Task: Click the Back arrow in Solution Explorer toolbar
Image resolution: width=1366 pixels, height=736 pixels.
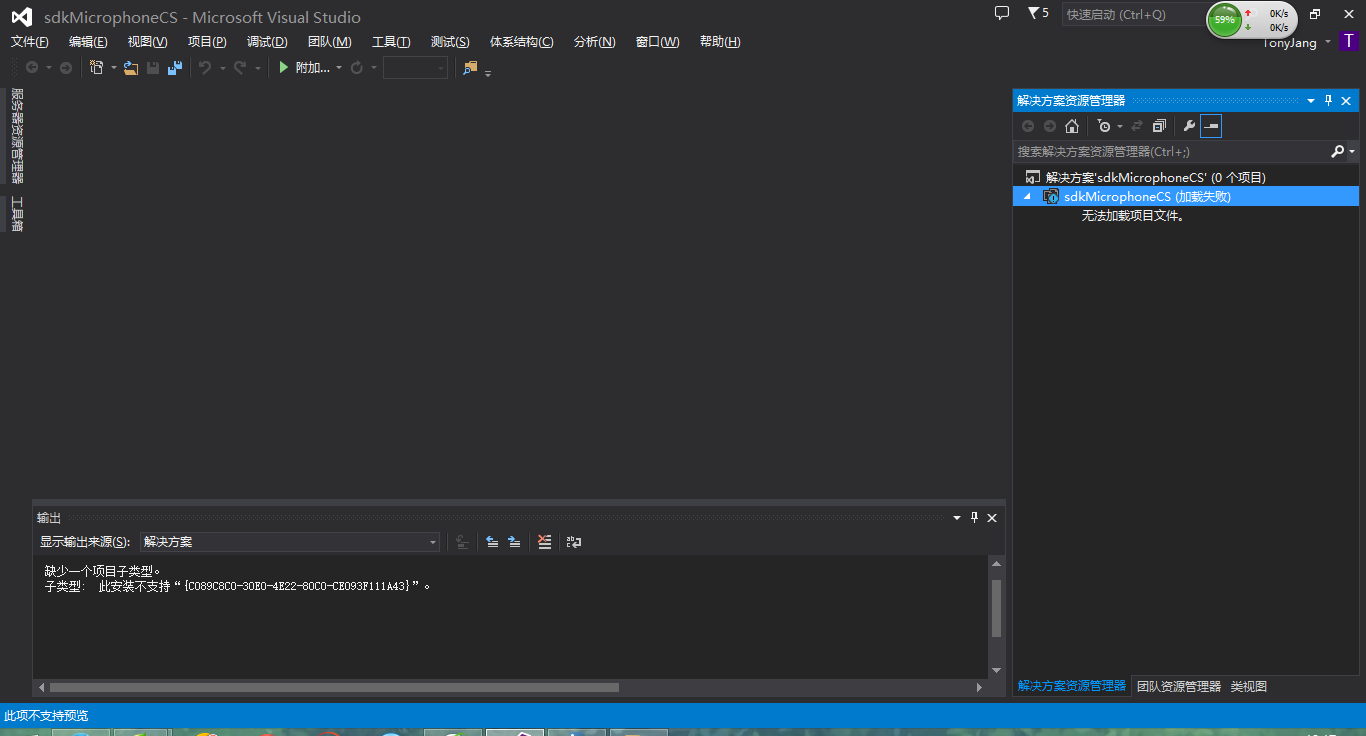Action: pos(1028,126)
